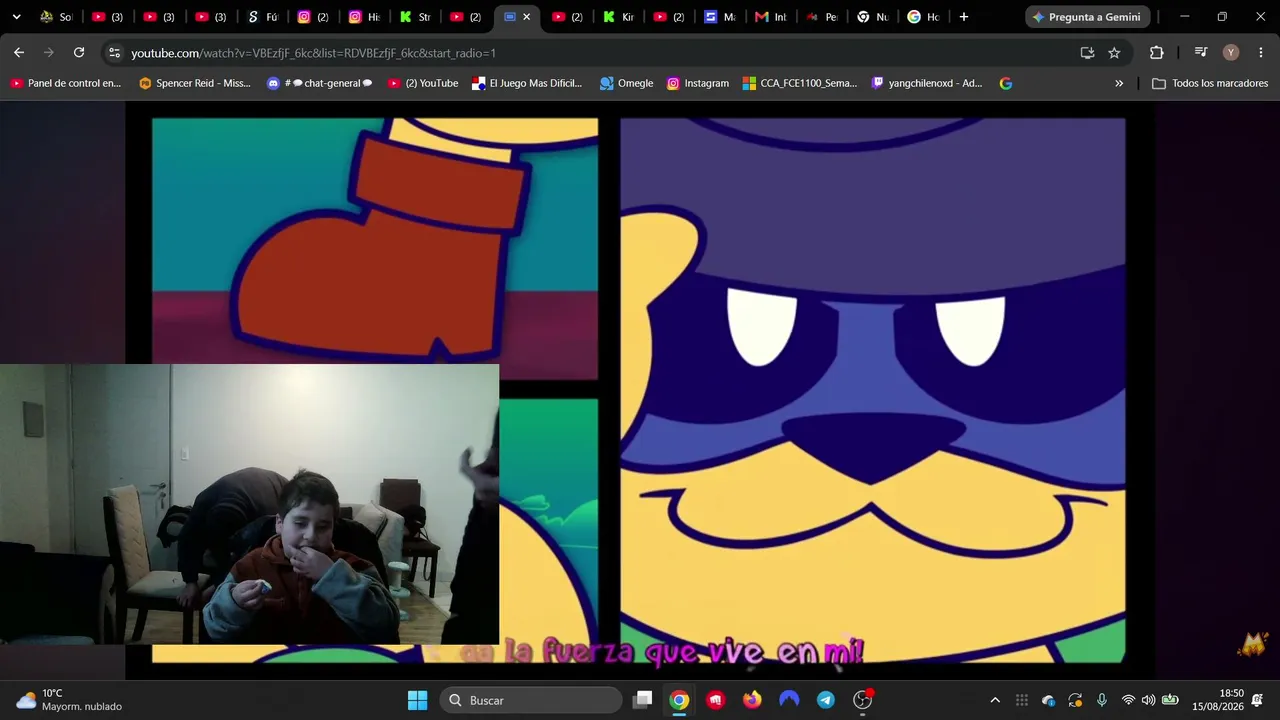This screenshot has height=720, width=1280.
Task: Open 'Panel de control en...' bookmark
Action: [x=65, y=83]
